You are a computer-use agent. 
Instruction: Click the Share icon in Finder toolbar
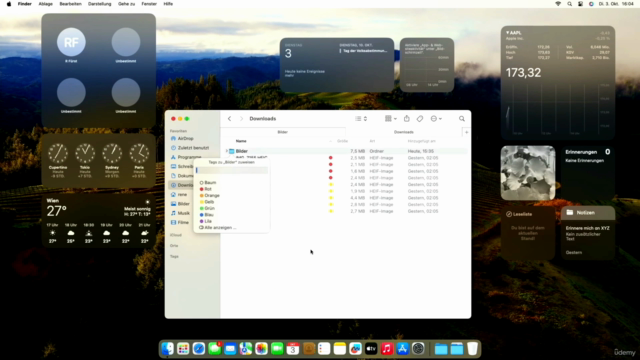pos(407,118)
